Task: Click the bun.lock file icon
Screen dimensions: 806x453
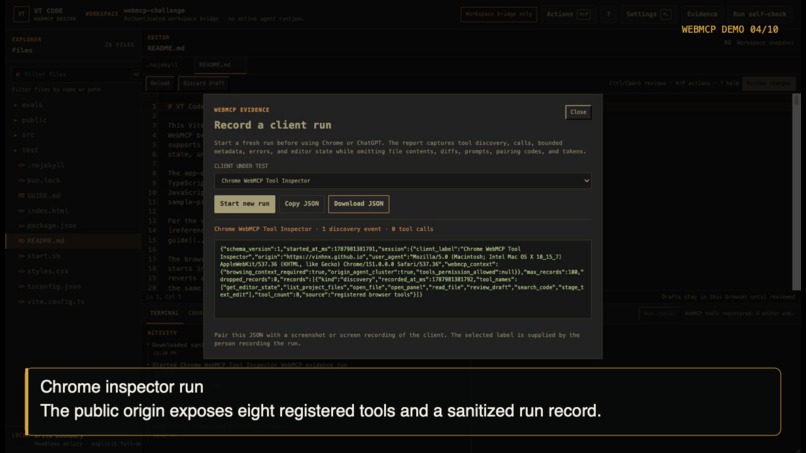Action: (x=22, y=180)
